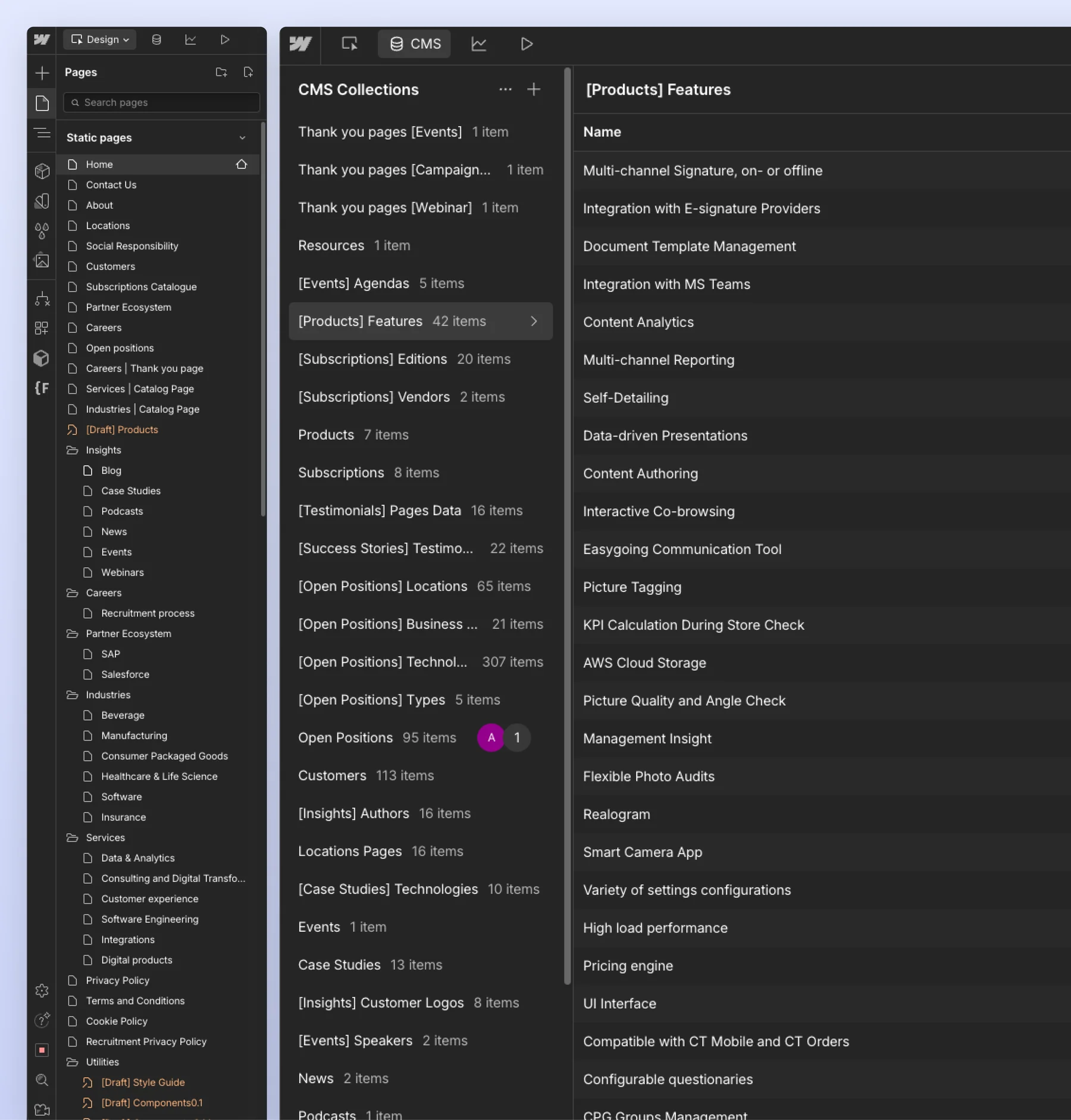Click the Preview play icon in left Designer toolbar
Image resolution: width=1071 pixels, height=1120 pixels.
point(225,39)
